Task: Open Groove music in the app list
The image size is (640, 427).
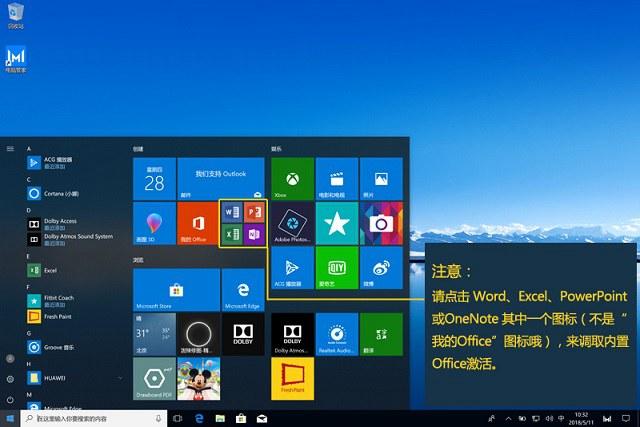Action: pos(73,347)
